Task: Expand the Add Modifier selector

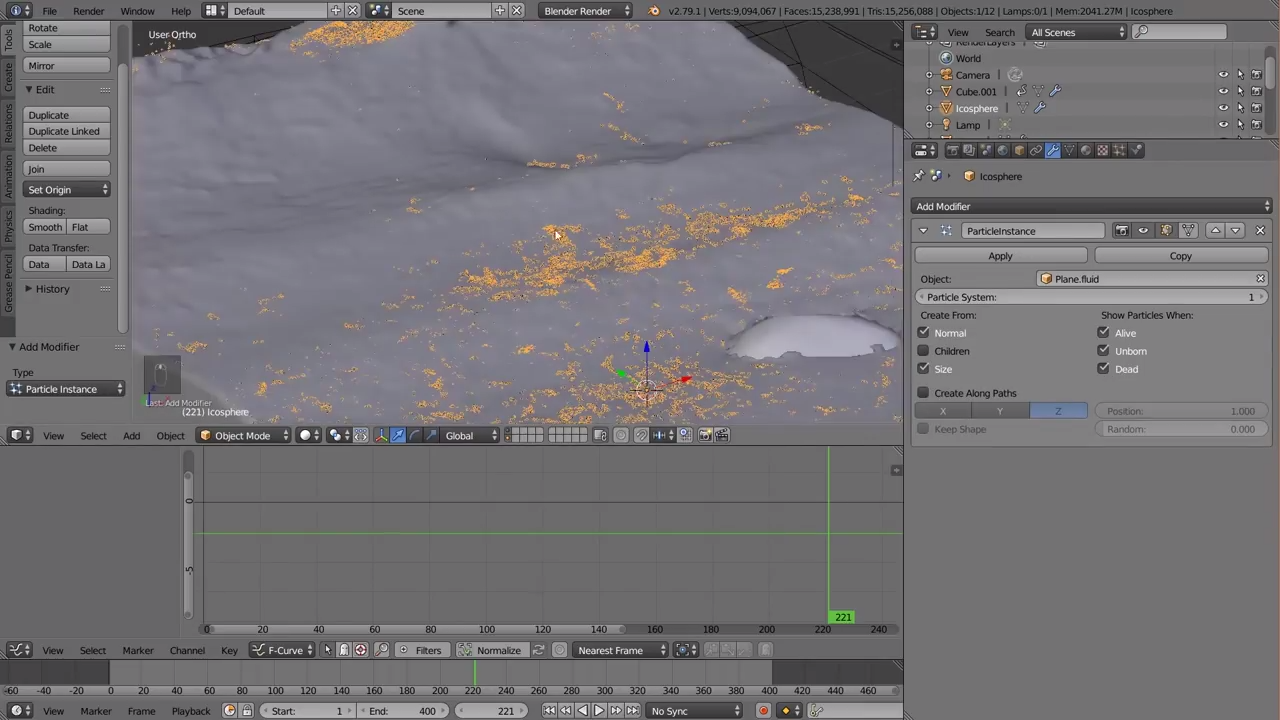Action: (1090, 206)
